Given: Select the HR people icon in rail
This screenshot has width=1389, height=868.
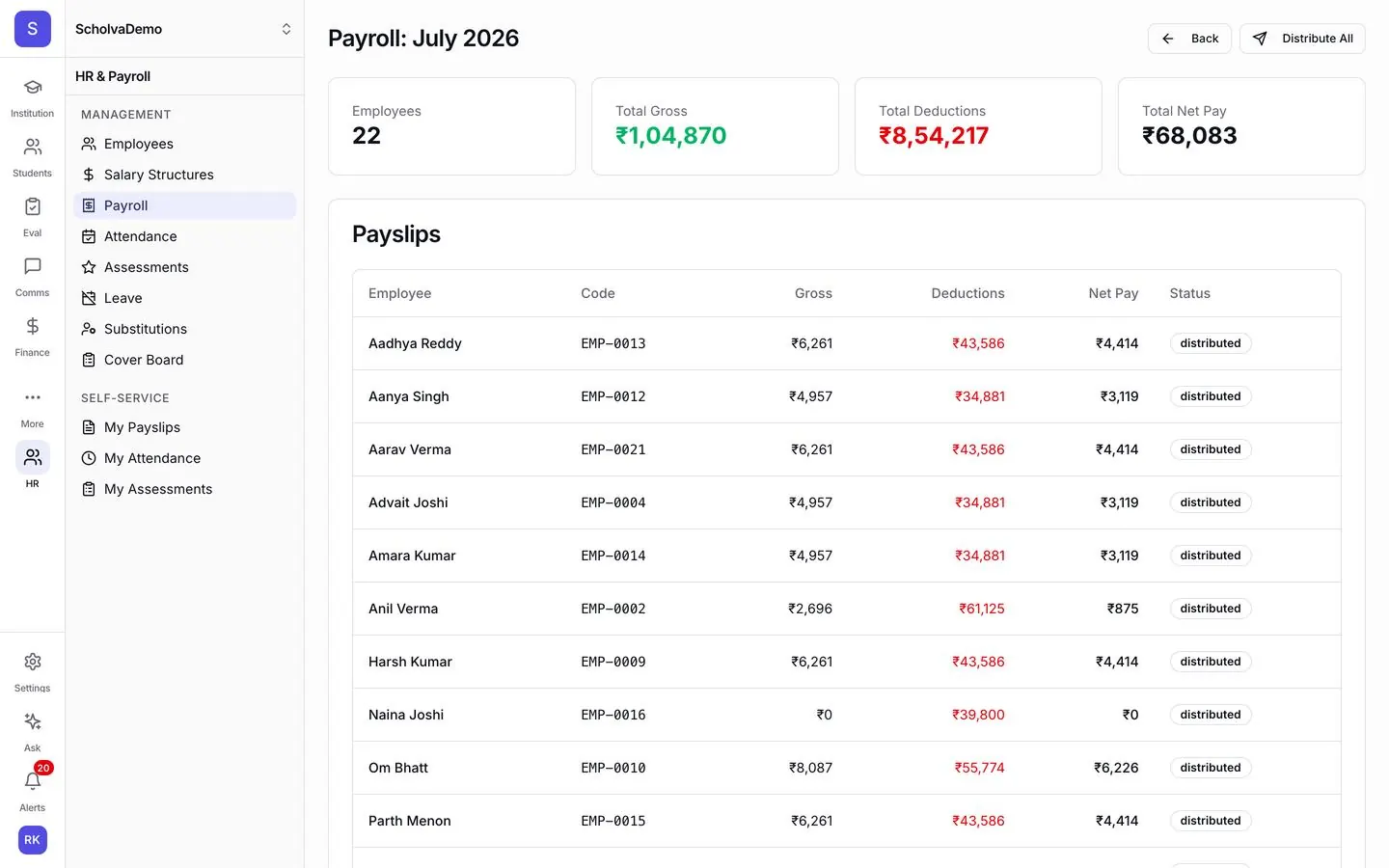Looking at the screenshot, I should tap(32, 457).
